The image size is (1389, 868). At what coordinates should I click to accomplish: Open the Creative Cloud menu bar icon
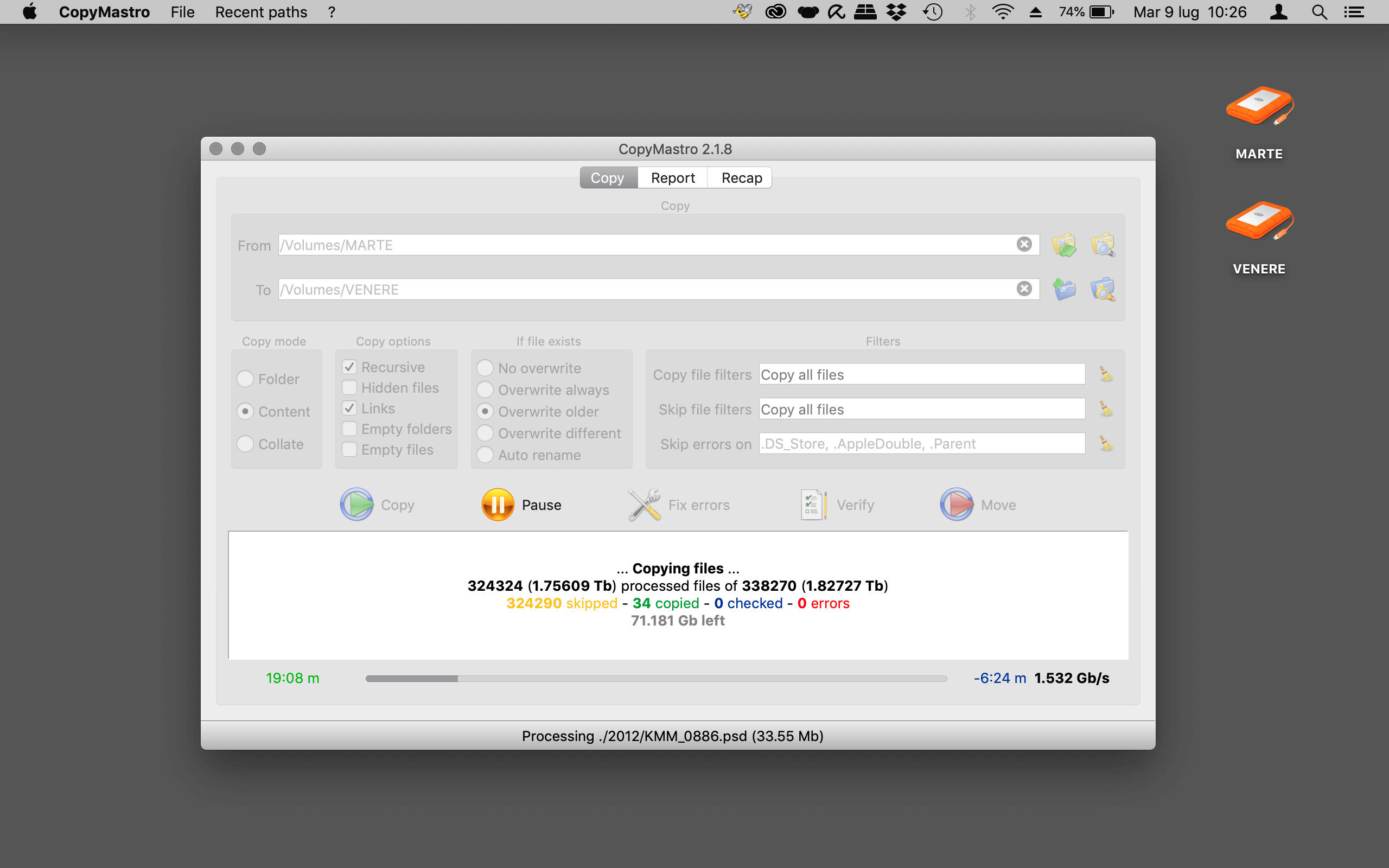pyautogui.click(x=775, y=11)
